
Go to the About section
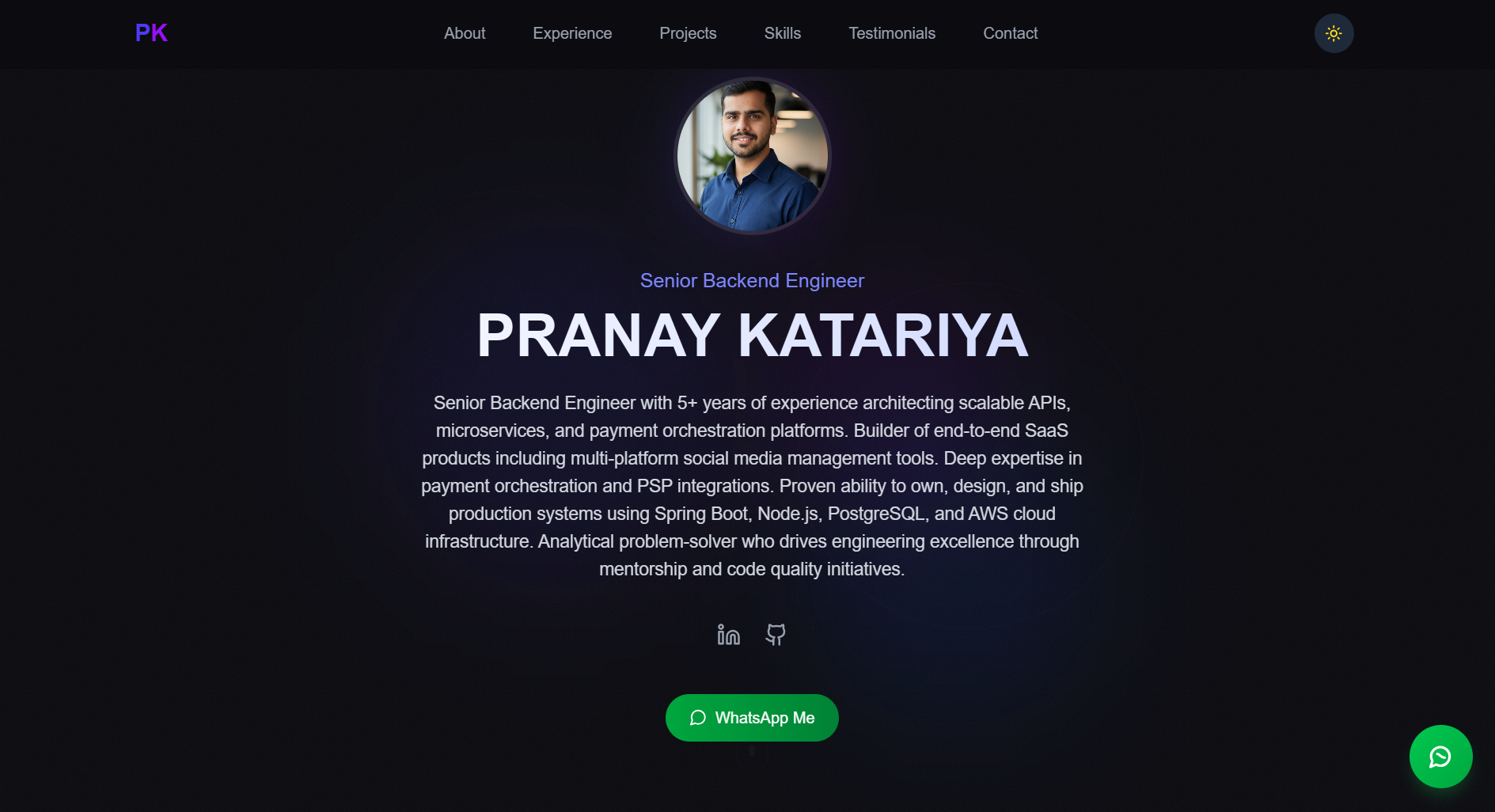pos(465,33)
